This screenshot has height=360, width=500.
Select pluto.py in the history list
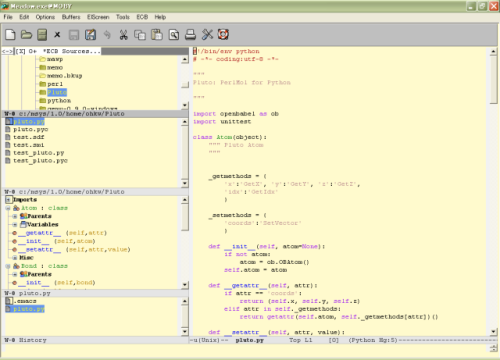point(29,309)
